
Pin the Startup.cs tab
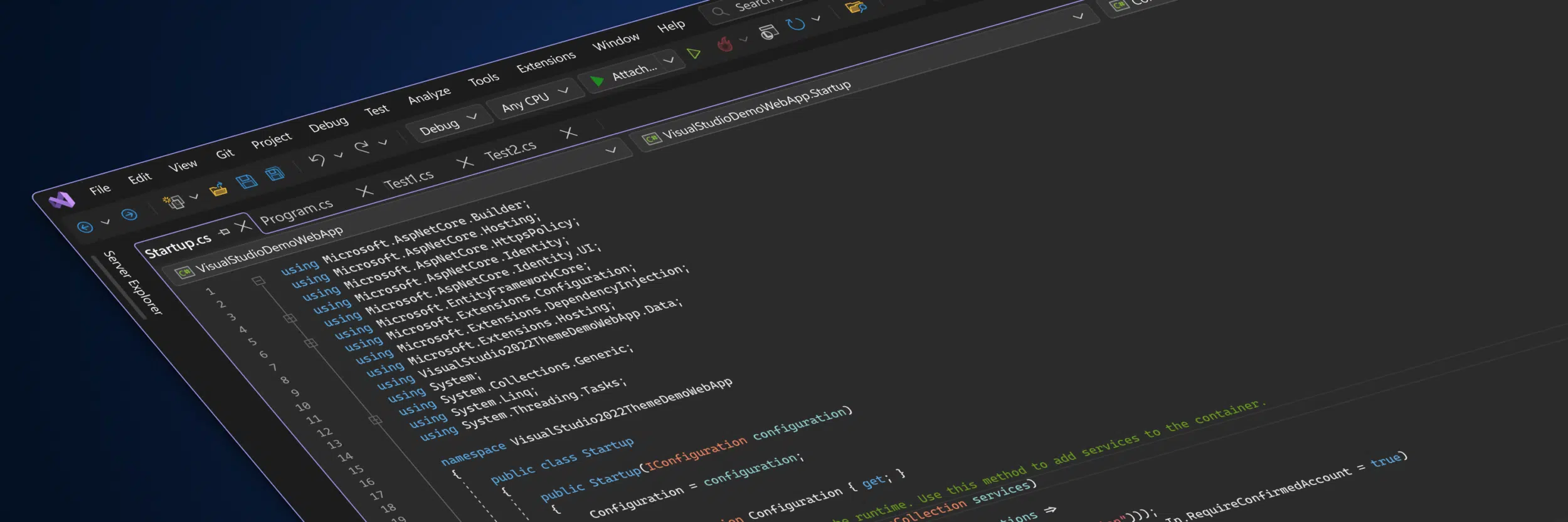click(x=225, y=232)
